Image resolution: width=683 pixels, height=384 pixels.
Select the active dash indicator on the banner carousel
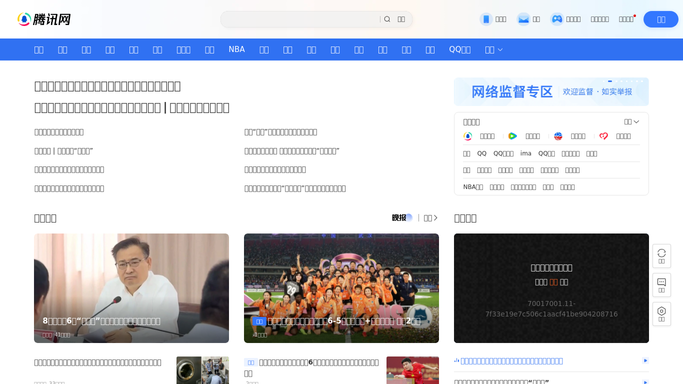pyautogui.click(x=610, y=81)
